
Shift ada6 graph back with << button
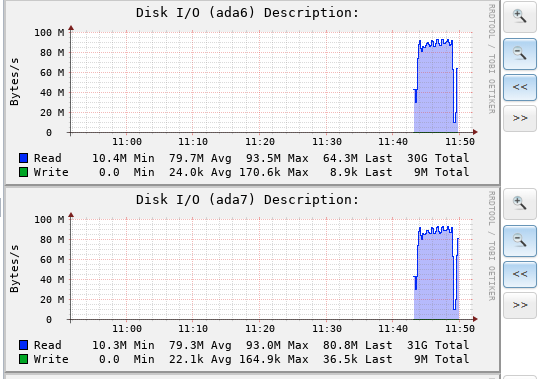pos(520,87)
